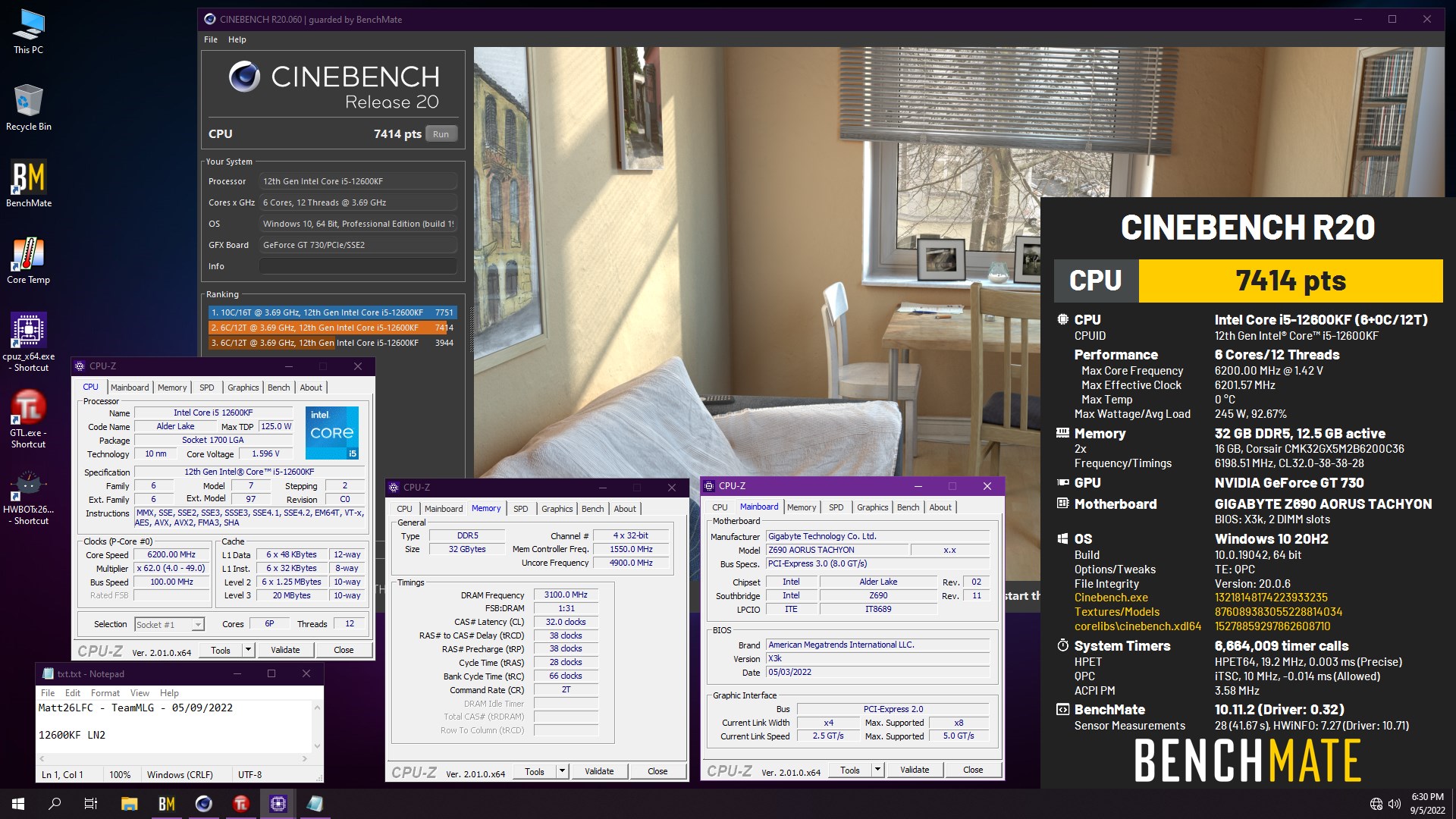Click System Timers clock icon in BenchMate
This screenshot has width=1456, height=819.
[x=1063, y=645]
